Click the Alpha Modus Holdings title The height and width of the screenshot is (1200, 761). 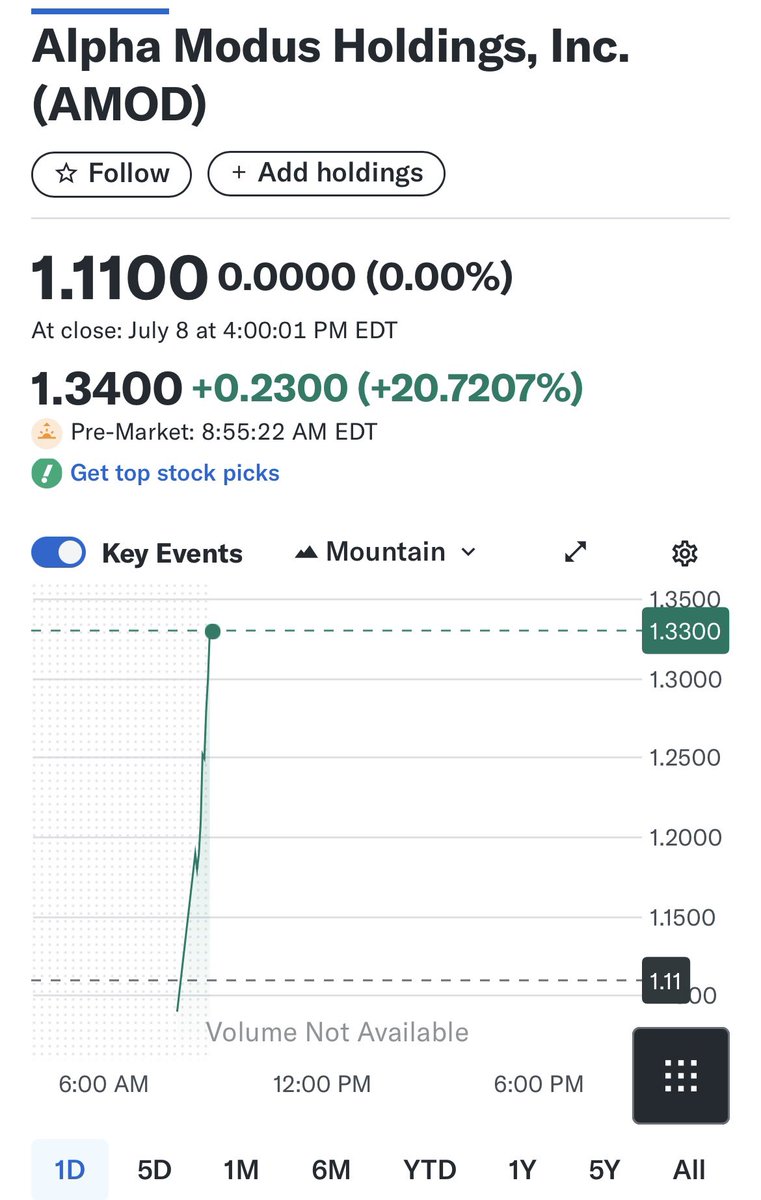pyautogui.click(x=331, y=77)
